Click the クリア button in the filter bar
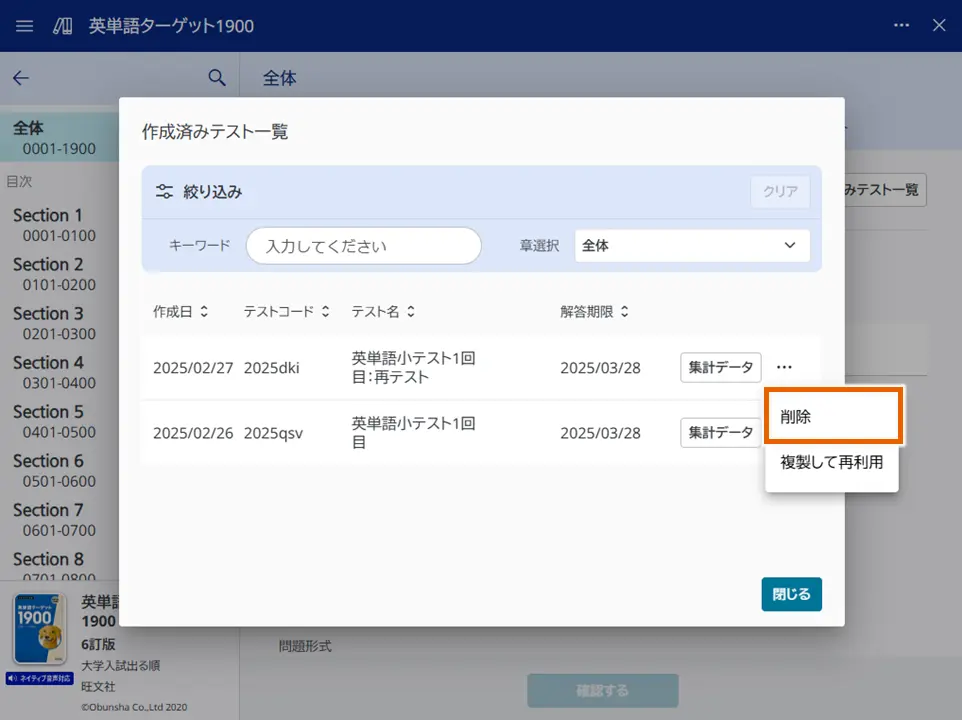The height and width of the screenshot is (720, 962). [779, 190]
